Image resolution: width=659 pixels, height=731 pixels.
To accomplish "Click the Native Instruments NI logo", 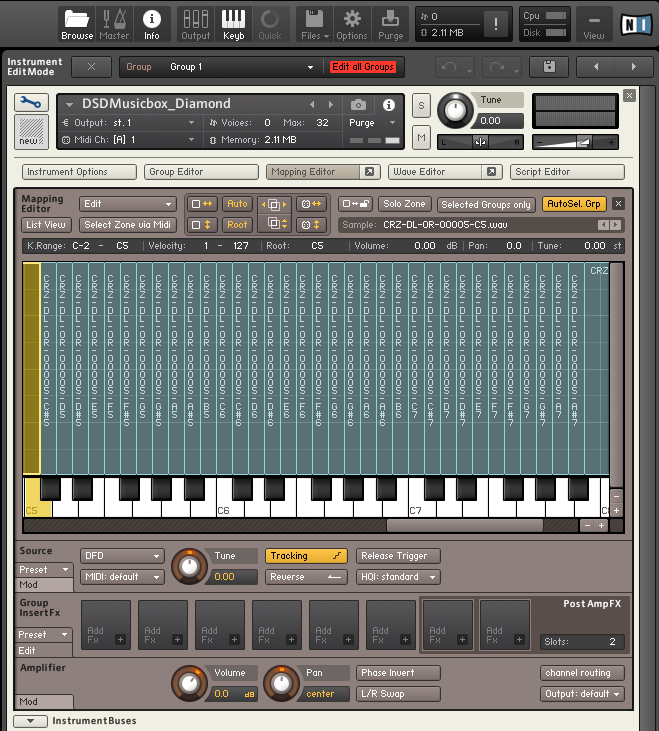I will (636, 24).
